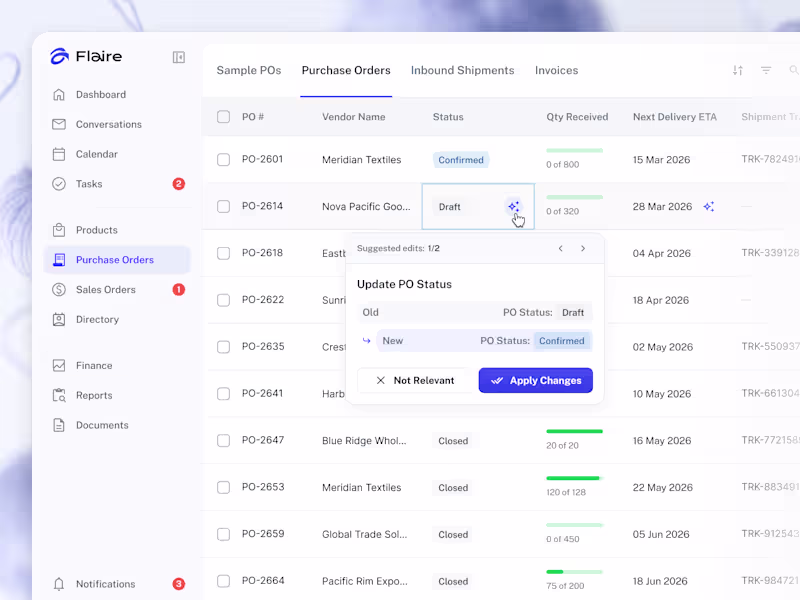Check the PO-2664 row checkbox
Screen dimensions: 800x600
click(x=223, y=581)
